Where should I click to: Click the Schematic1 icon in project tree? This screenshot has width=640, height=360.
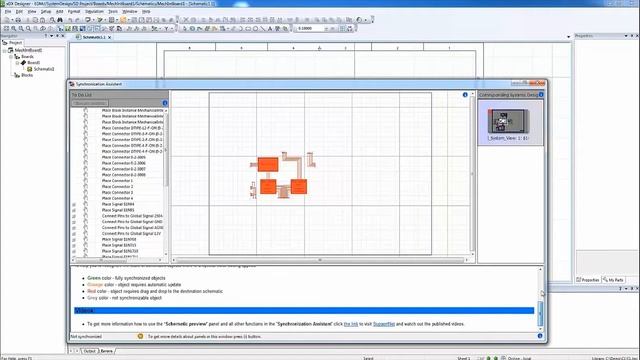tap(29, 69)
